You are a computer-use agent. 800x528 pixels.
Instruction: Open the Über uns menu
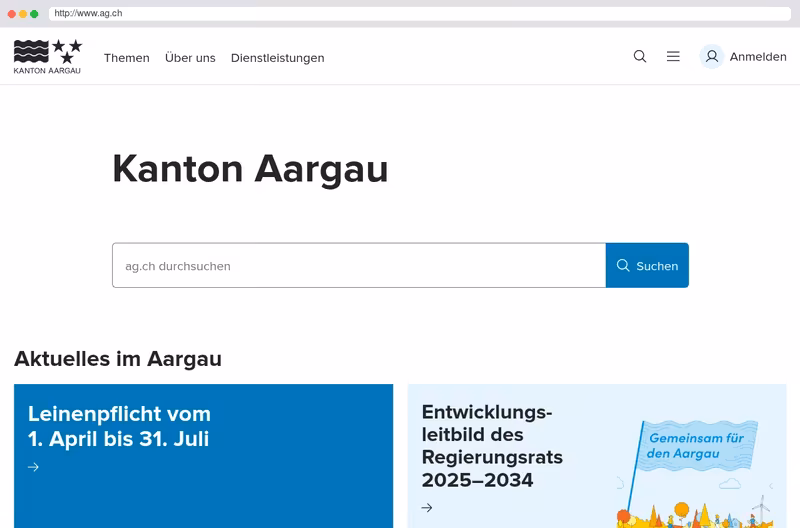pos(190,58)
